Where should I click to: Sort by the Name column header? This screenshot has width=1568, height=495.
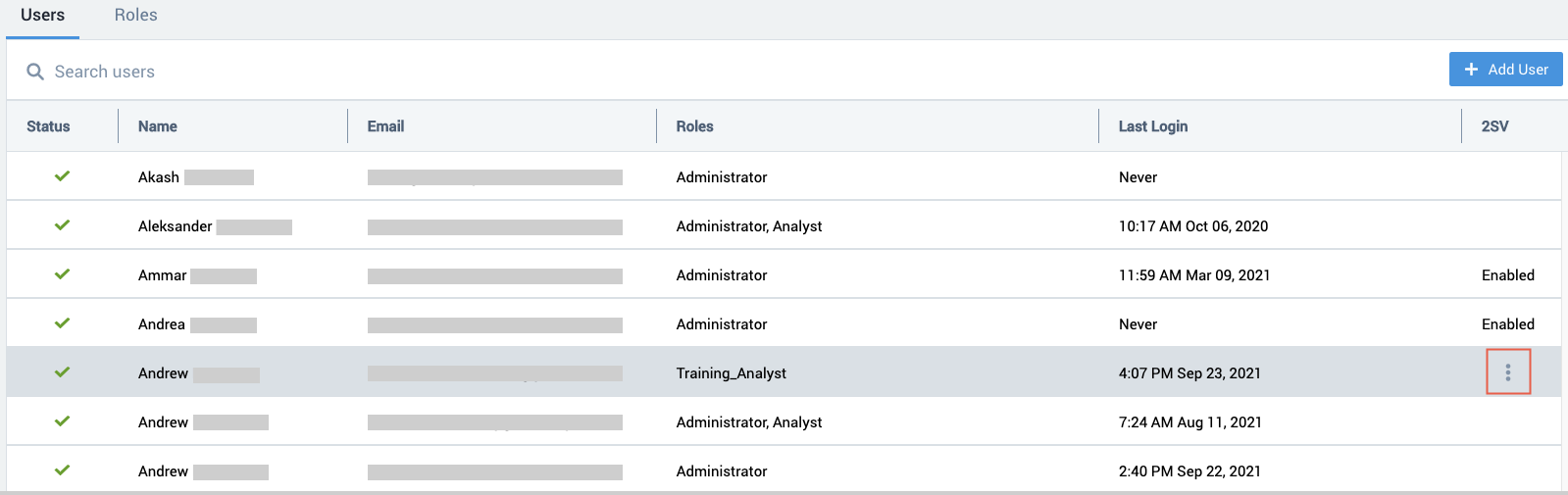pos(158,126)
